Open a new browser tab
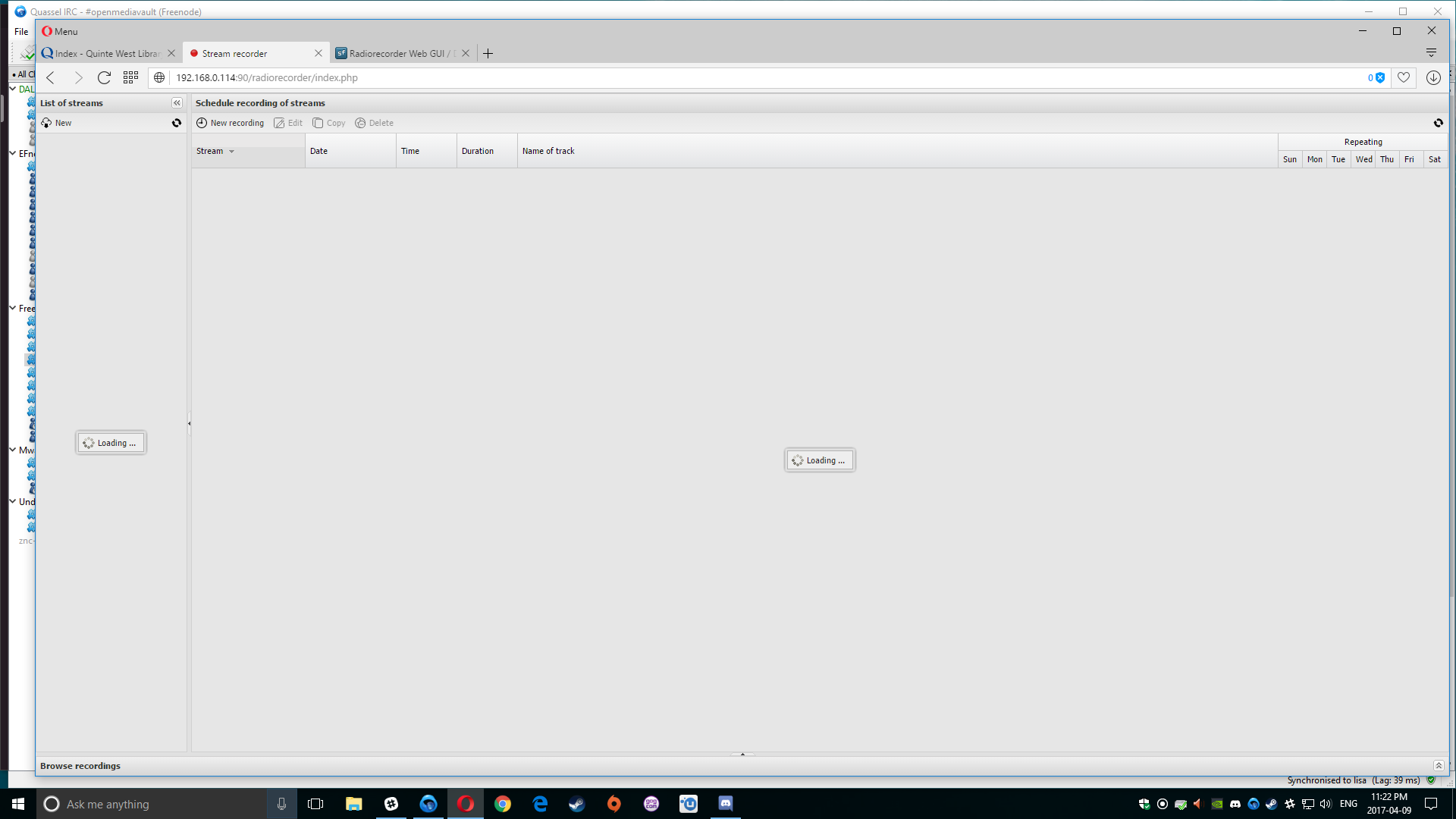This screenshot has height=819, width=1456. pos(488,53)
